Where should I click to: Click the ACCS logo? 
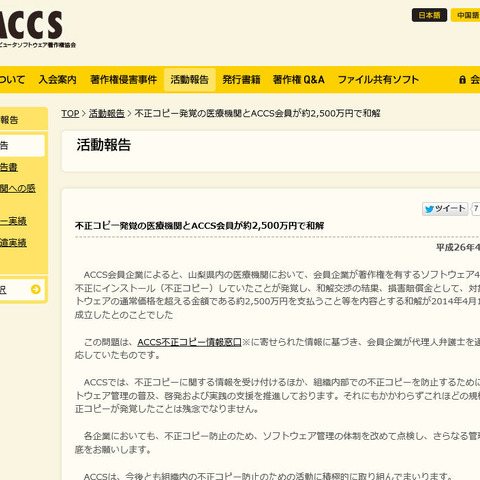tap(32, 28)
